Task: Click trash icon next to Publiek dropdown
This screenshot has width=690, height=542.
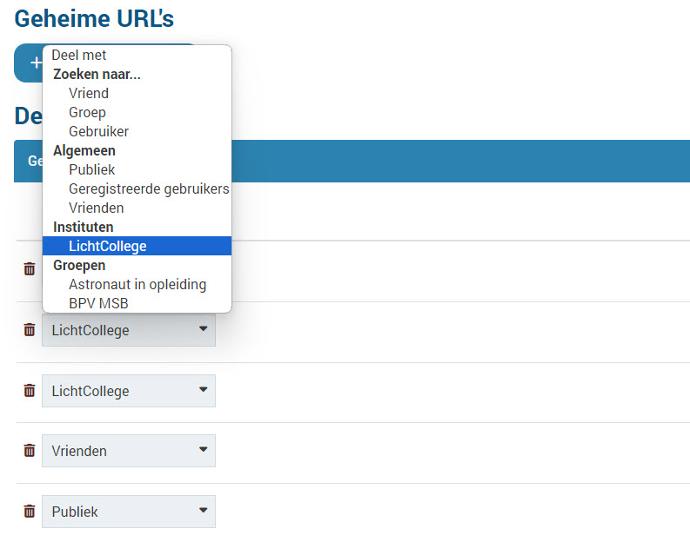Action: pyautogui.click(x=29, y=511)
